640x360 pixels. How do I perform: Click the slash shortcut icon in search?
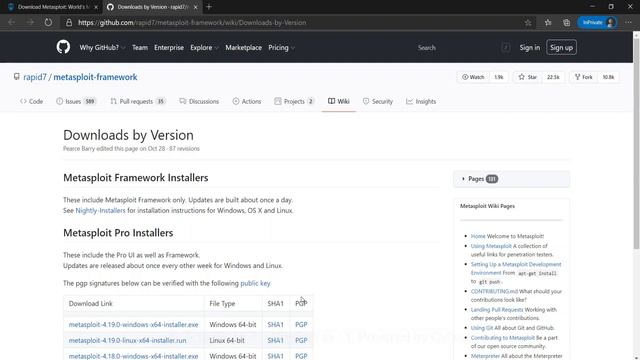coord(505,47)
